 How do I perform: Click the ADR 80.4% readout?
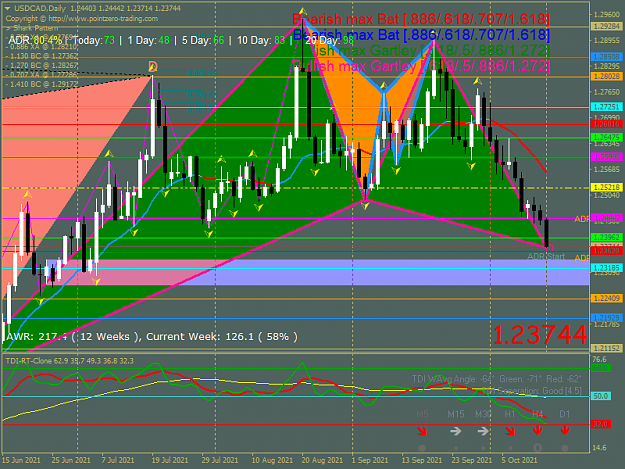pos(35,40)
